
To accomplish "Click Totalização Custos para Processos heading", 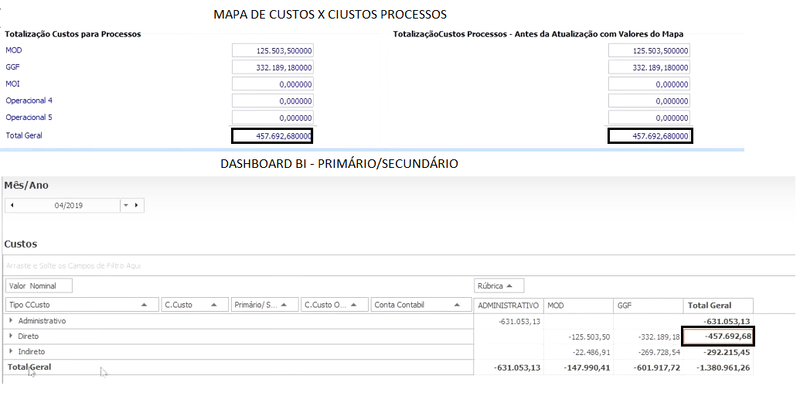I will 73,34.
